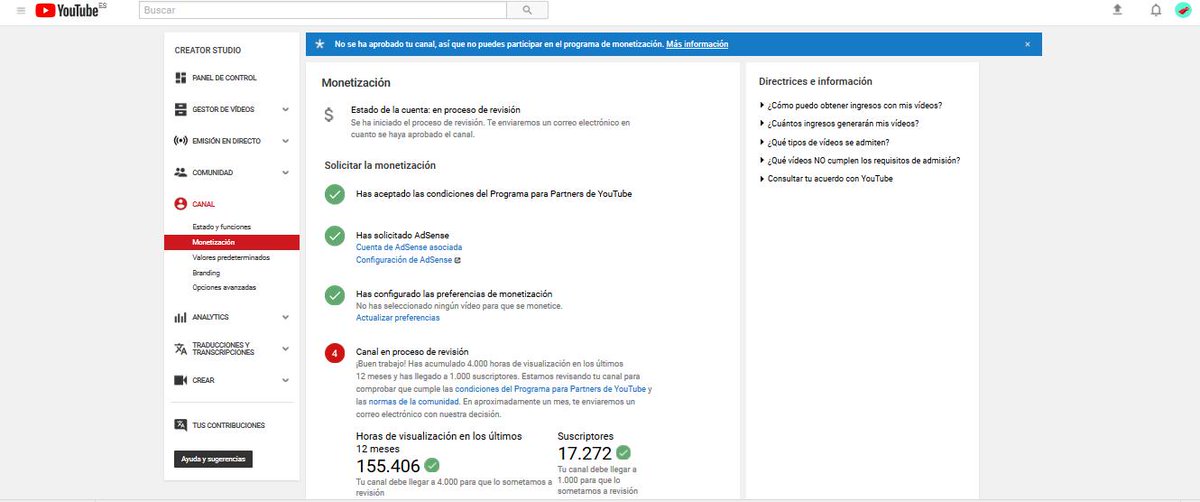Click the Actualizar preferencias link
This screenshot has height=502, width=1200.
coord(398,318)
